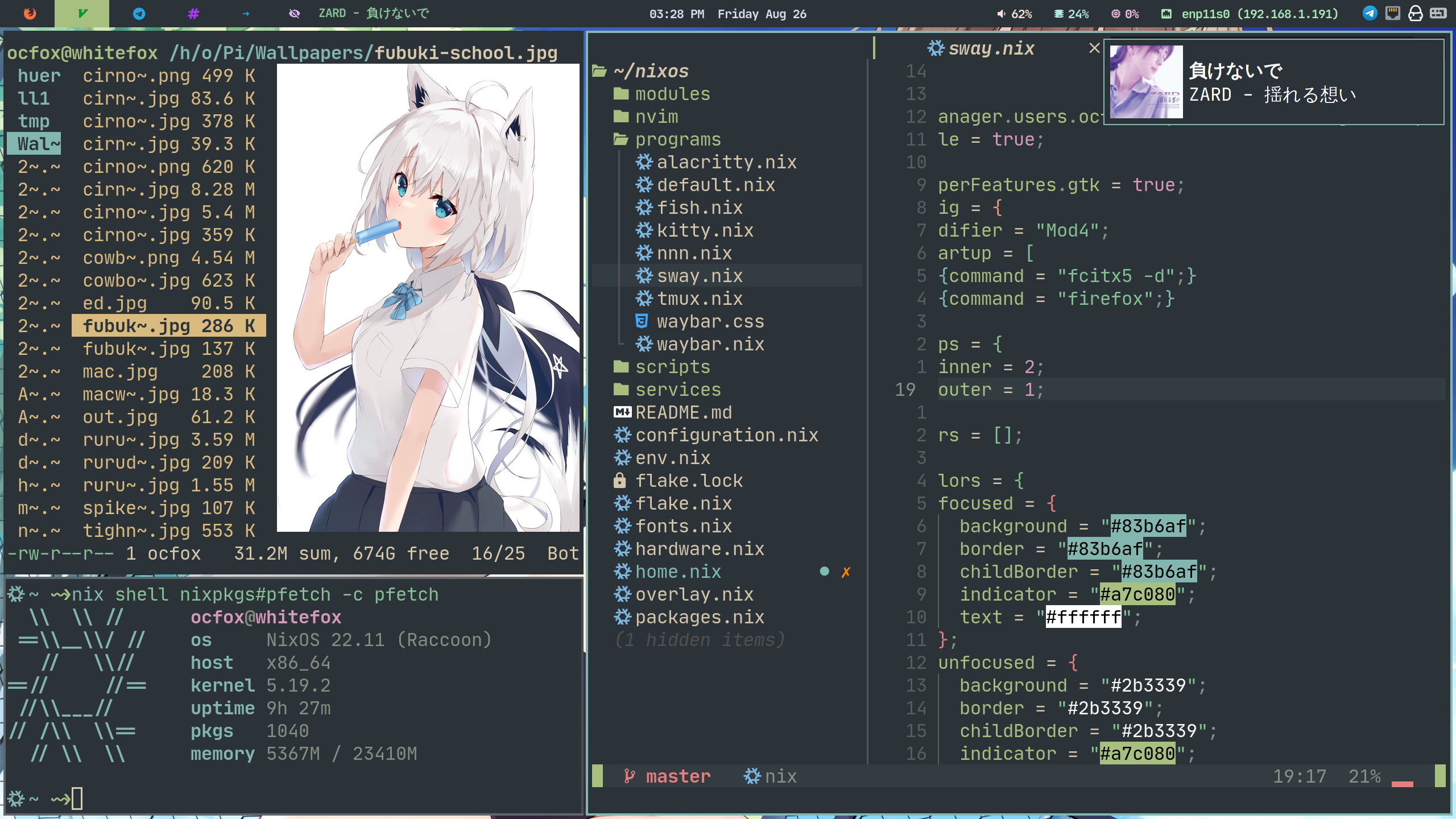The height and width of the screenshot is (819, 1456).
Task: Click the network address enp11s0 label
Action: coord(1260,14)
